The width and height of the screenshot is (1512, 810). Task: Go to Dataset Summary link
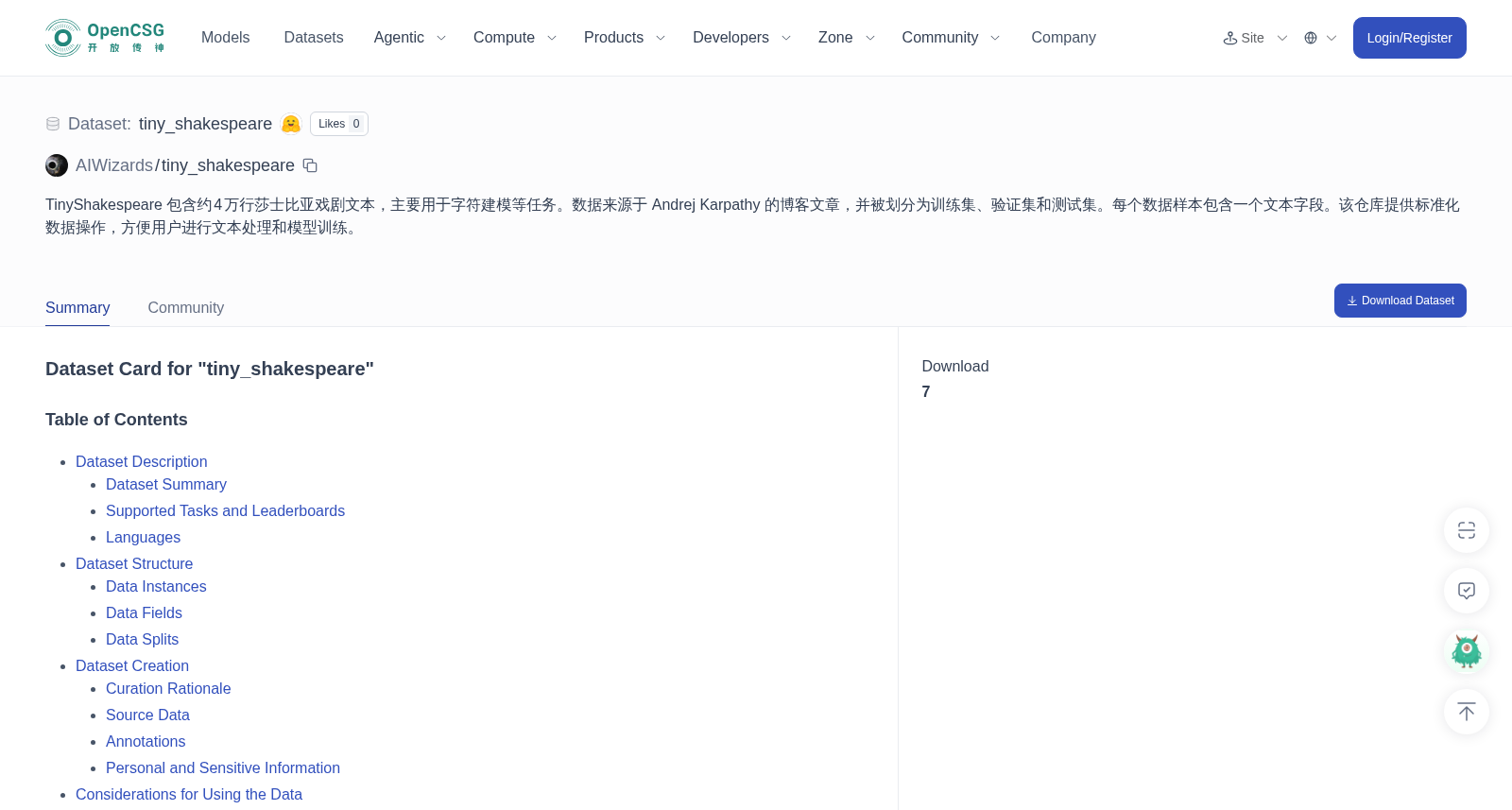166,484
